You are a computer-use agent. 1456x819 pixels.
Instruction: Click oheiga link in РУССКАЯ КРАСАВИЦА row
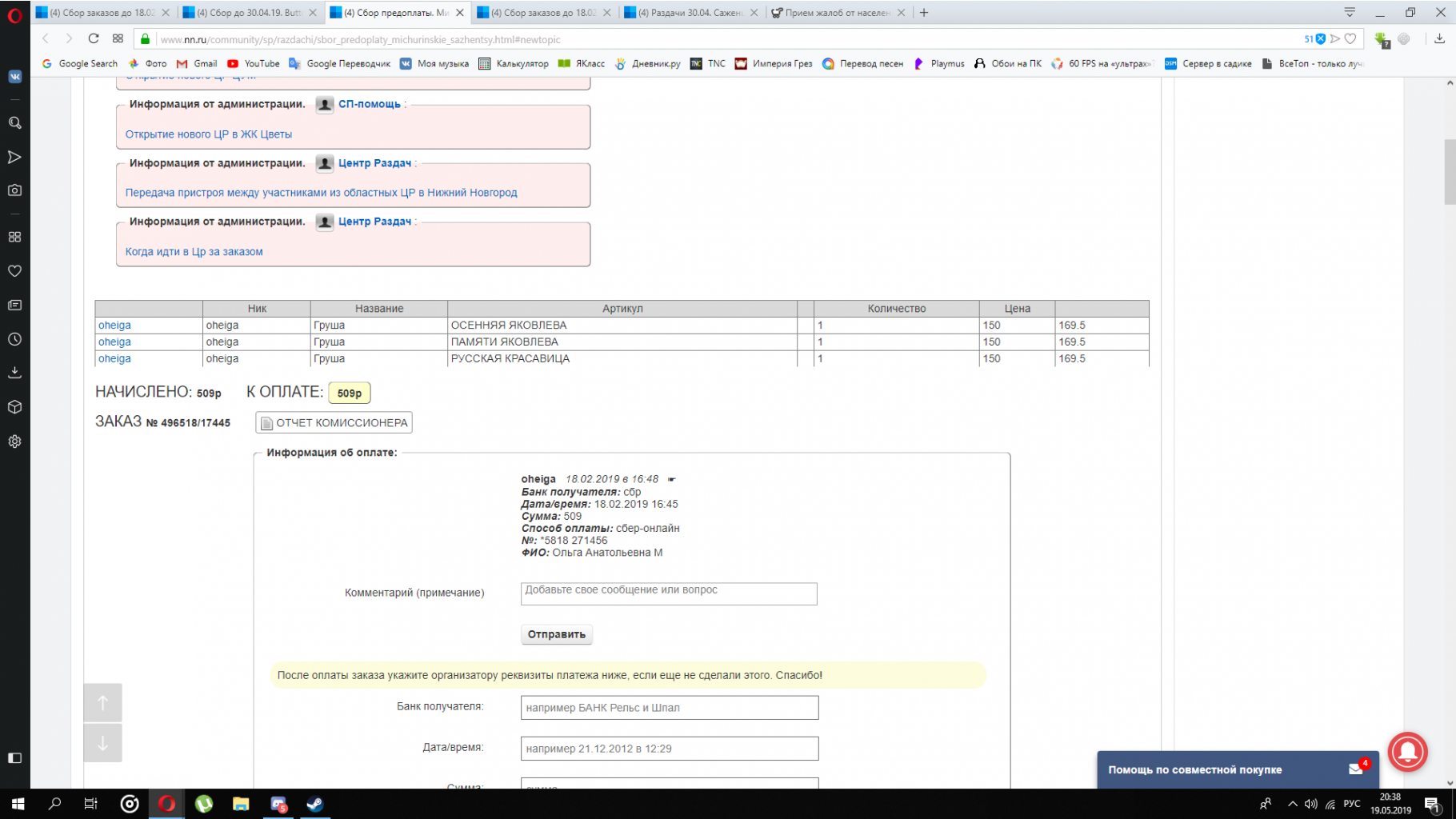coord(114,358)
